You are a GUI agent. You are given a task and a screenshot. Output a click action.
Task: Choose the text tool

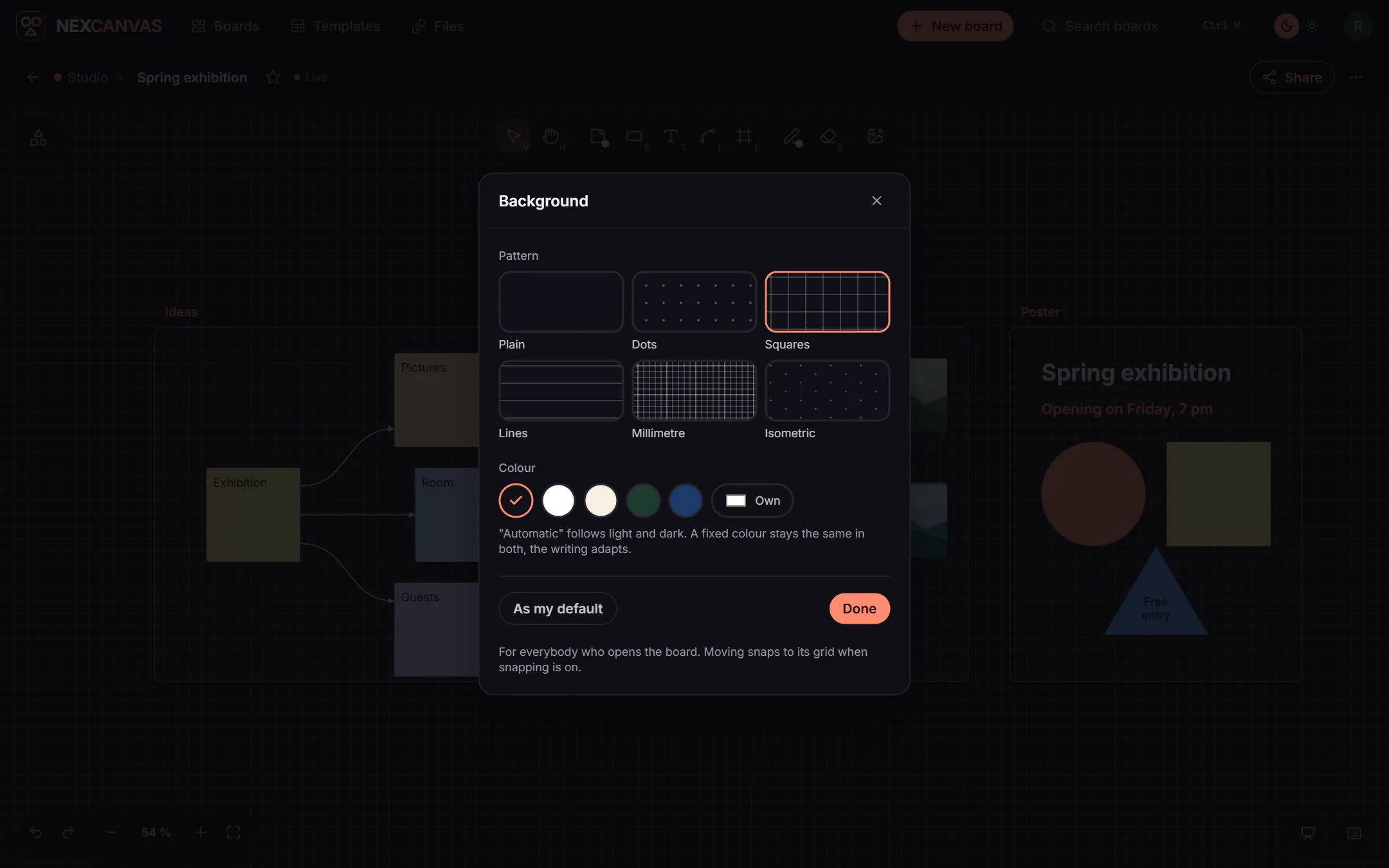click(x=671, y=136)
